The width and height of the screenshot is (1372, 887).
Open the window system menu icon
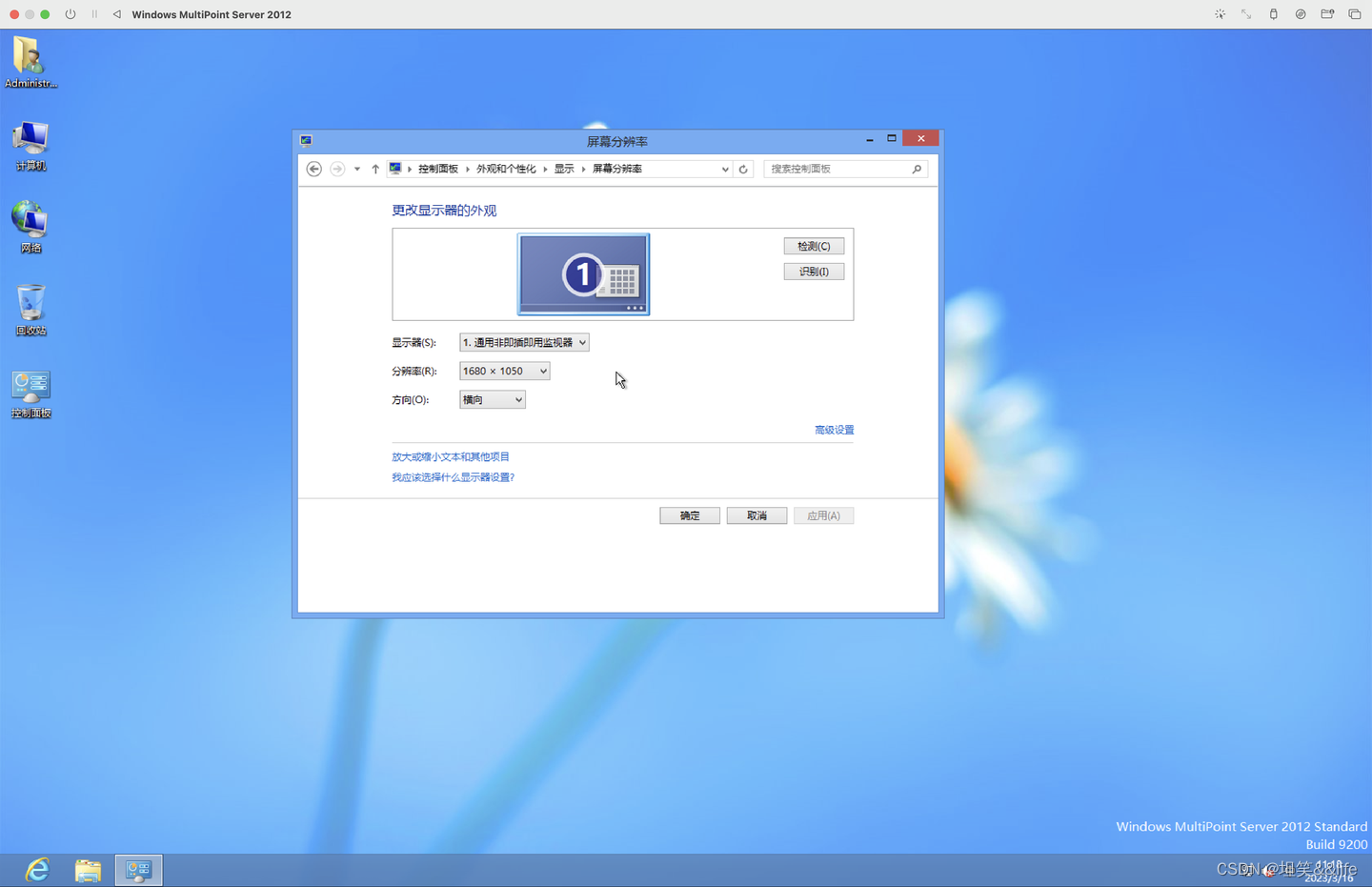(x=306, y=140)
